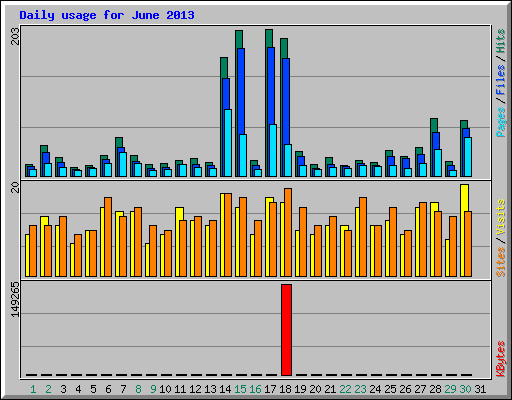This screenshot has width=512, height=400.
Task: Click the day "11" label on the x-axis
Action: (x=180, y=389)
